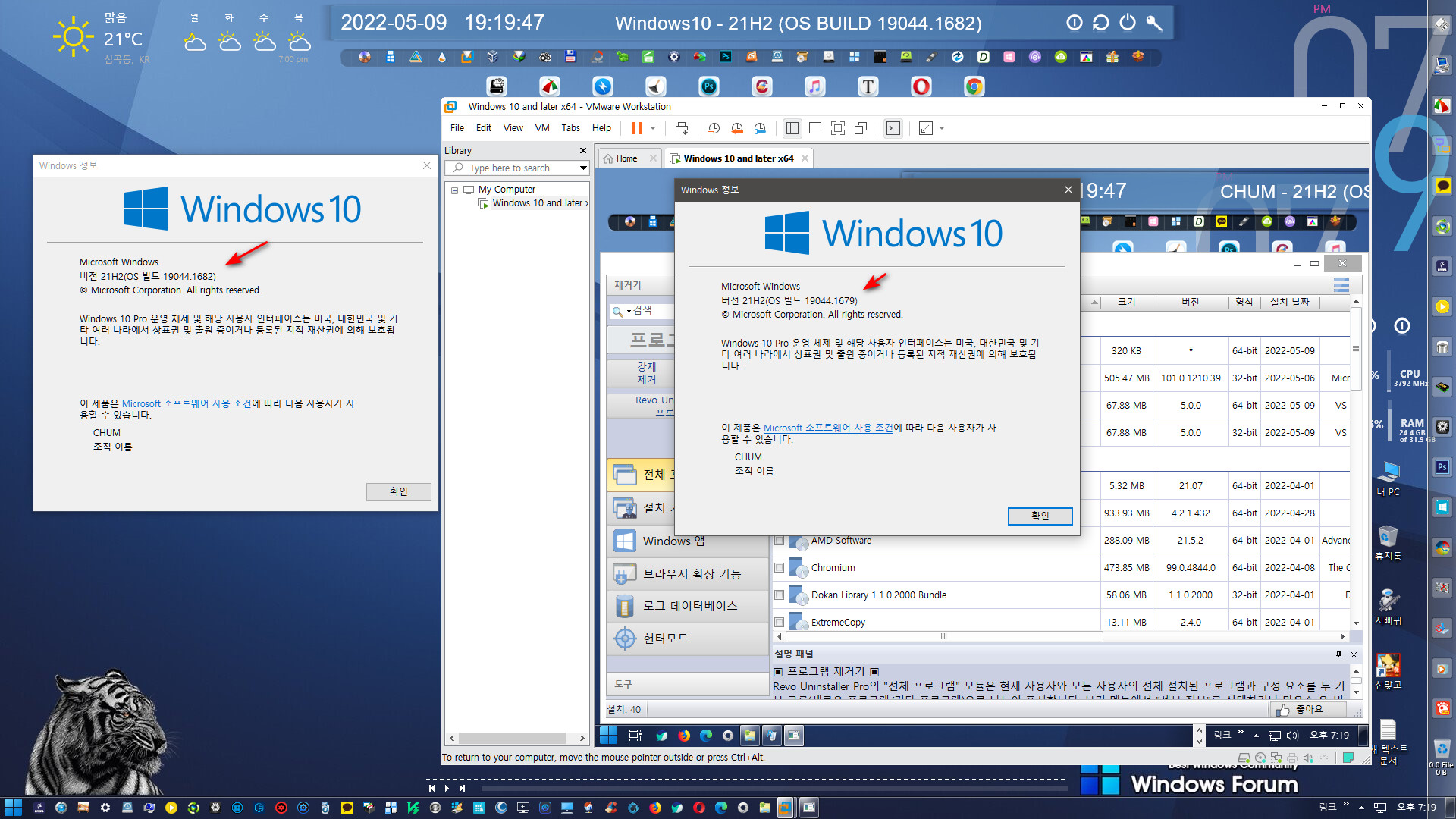Open Microsoft 소프트웨어 사용 조건 link in host dialog

pos(187,404)
